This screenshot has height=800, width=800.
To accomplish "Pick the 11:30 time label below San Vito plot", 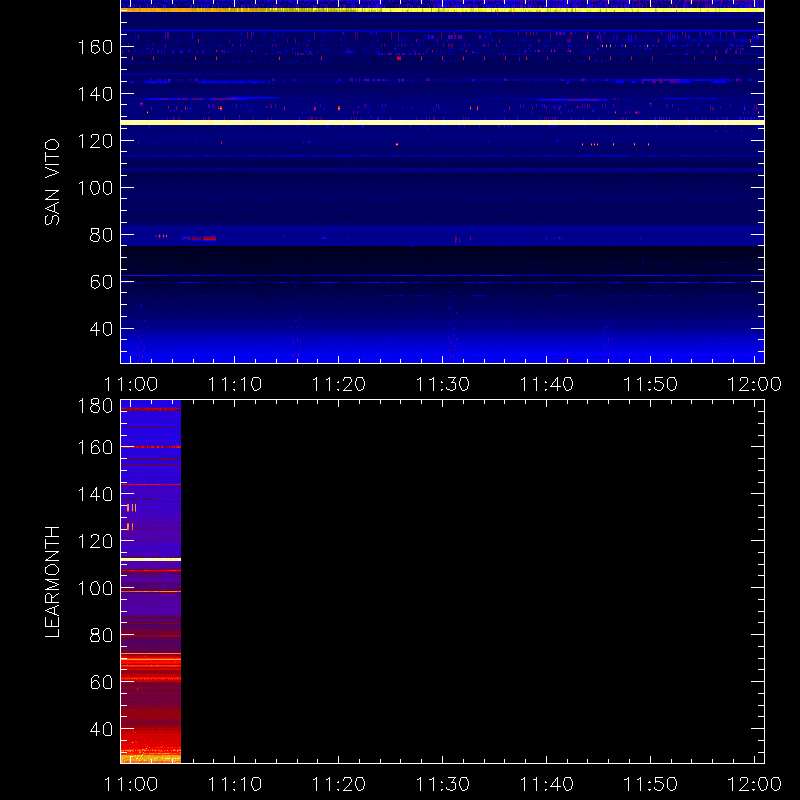I will point(442,384).
